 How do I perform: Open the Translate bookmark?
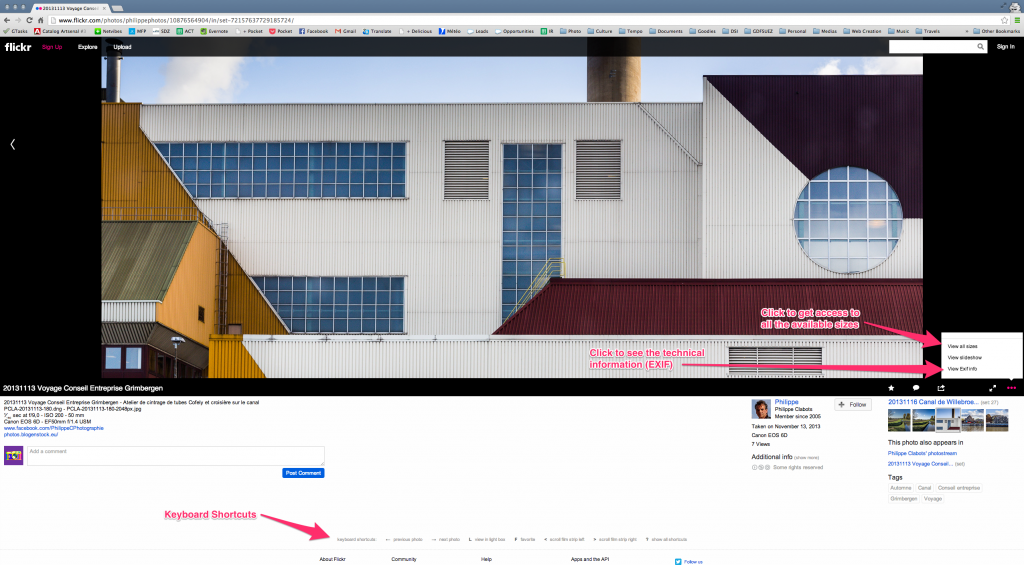377,31
